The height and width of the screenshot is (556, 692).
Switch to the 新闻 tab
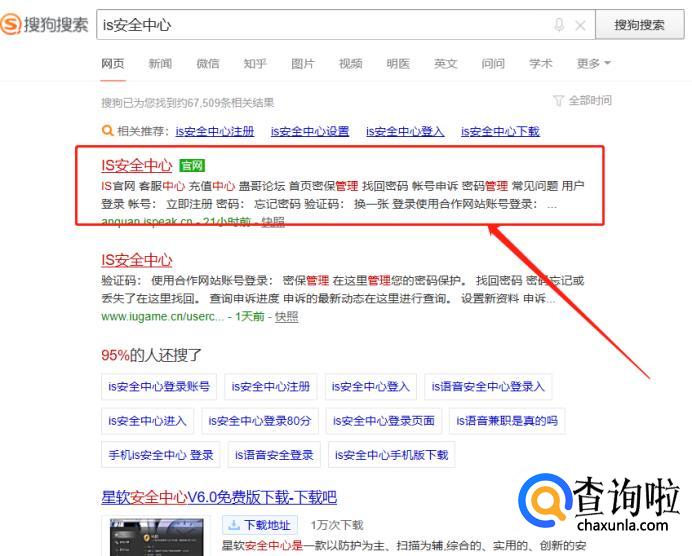[x=160, y=64]
